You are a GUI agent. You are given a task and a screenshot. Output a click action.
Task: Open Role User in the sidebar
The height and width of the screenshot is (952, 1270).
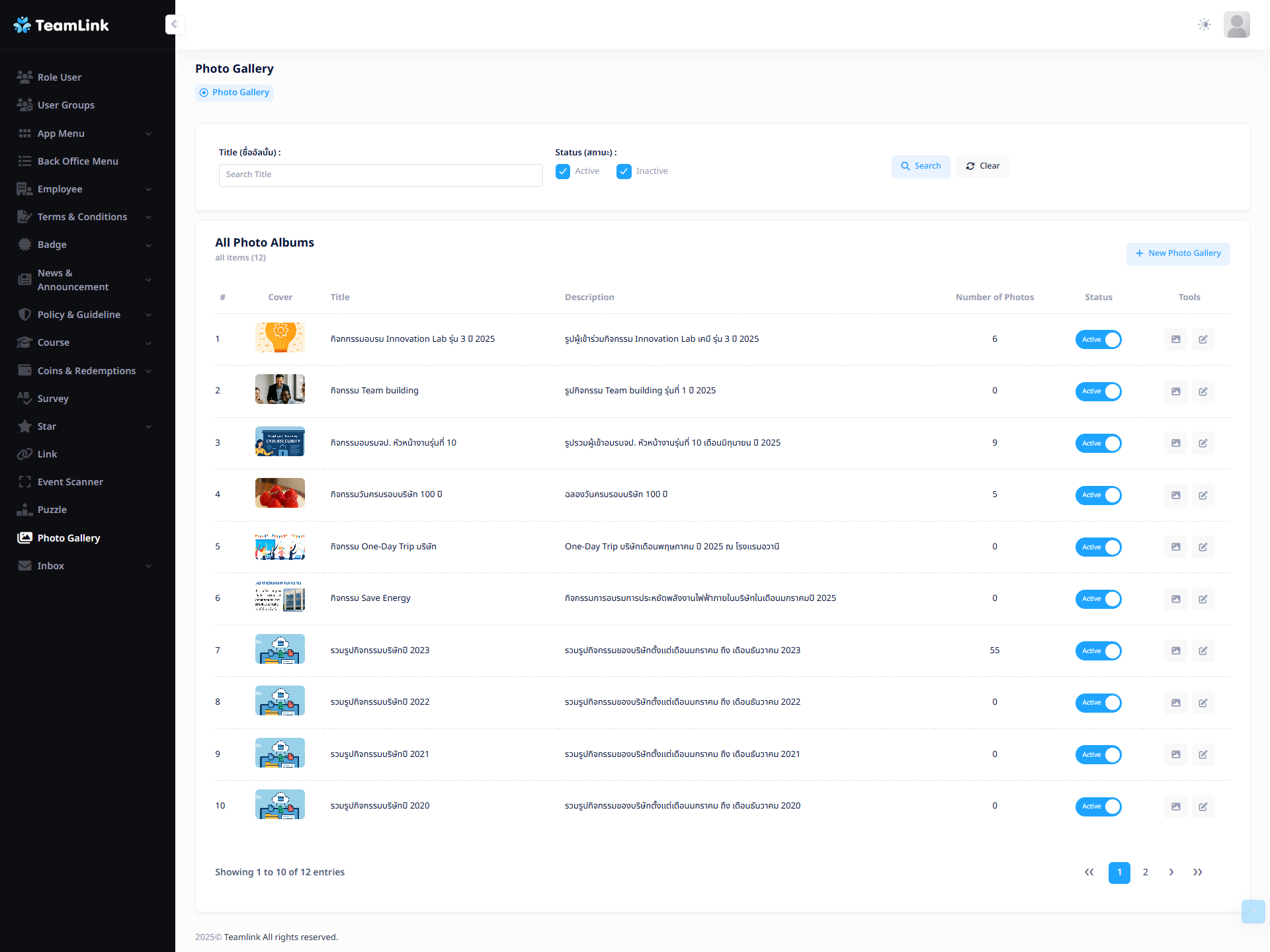(x=60, y=77)
